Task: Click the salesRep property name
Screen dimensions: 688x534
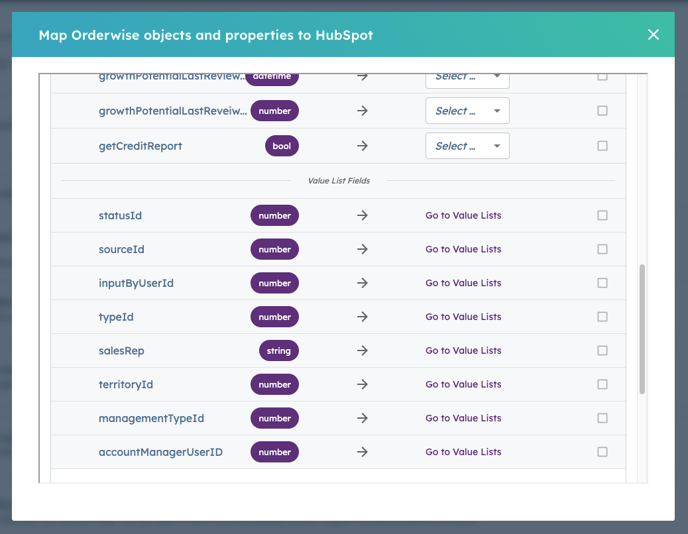Action: 122,351
